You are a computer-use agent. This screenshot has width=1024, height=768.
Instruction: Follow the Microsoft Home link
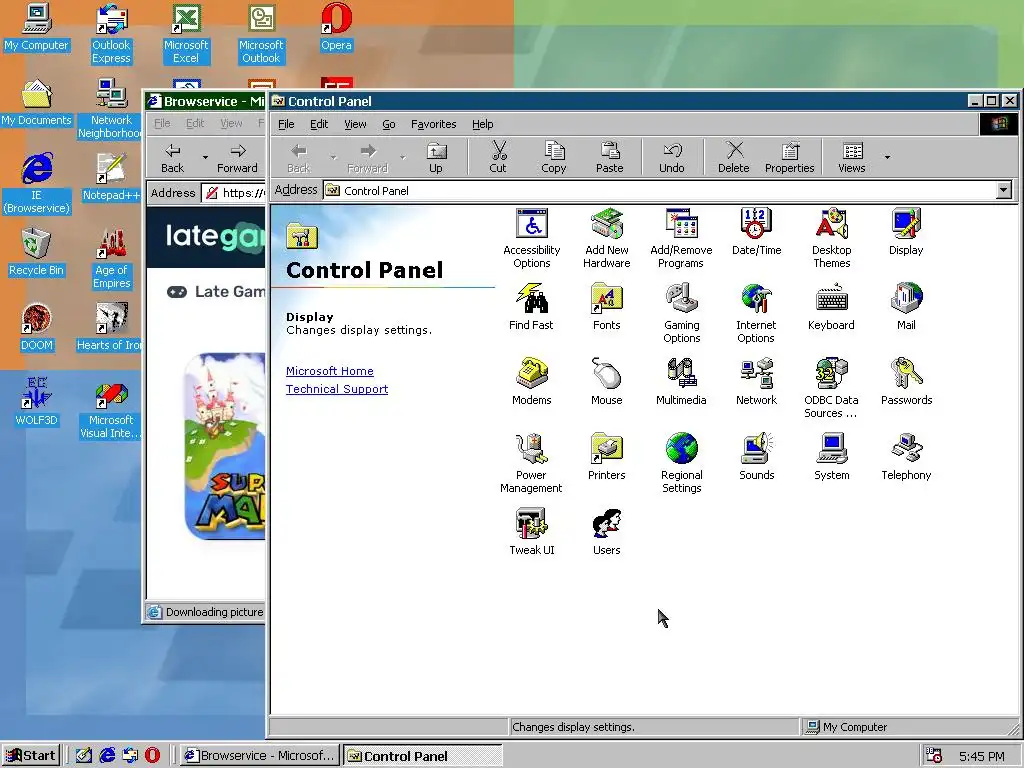click(x=330, y=371)
